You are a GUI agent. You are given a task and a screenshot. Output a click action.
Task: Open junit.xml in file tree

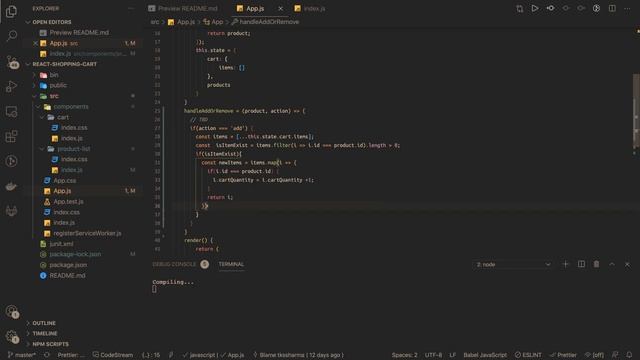tap(61, 244)
